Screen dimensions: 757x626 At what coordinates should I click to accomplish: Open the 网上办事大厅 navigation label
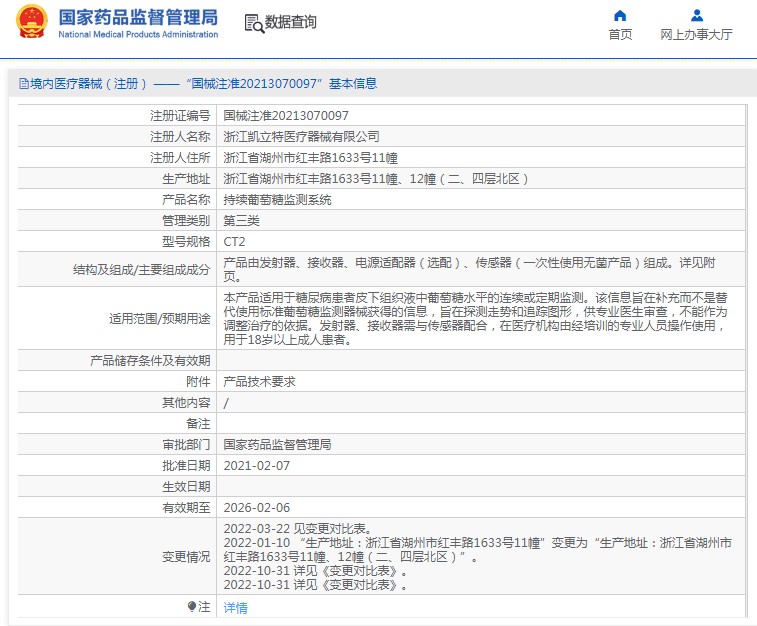click(x=696, y=34)
